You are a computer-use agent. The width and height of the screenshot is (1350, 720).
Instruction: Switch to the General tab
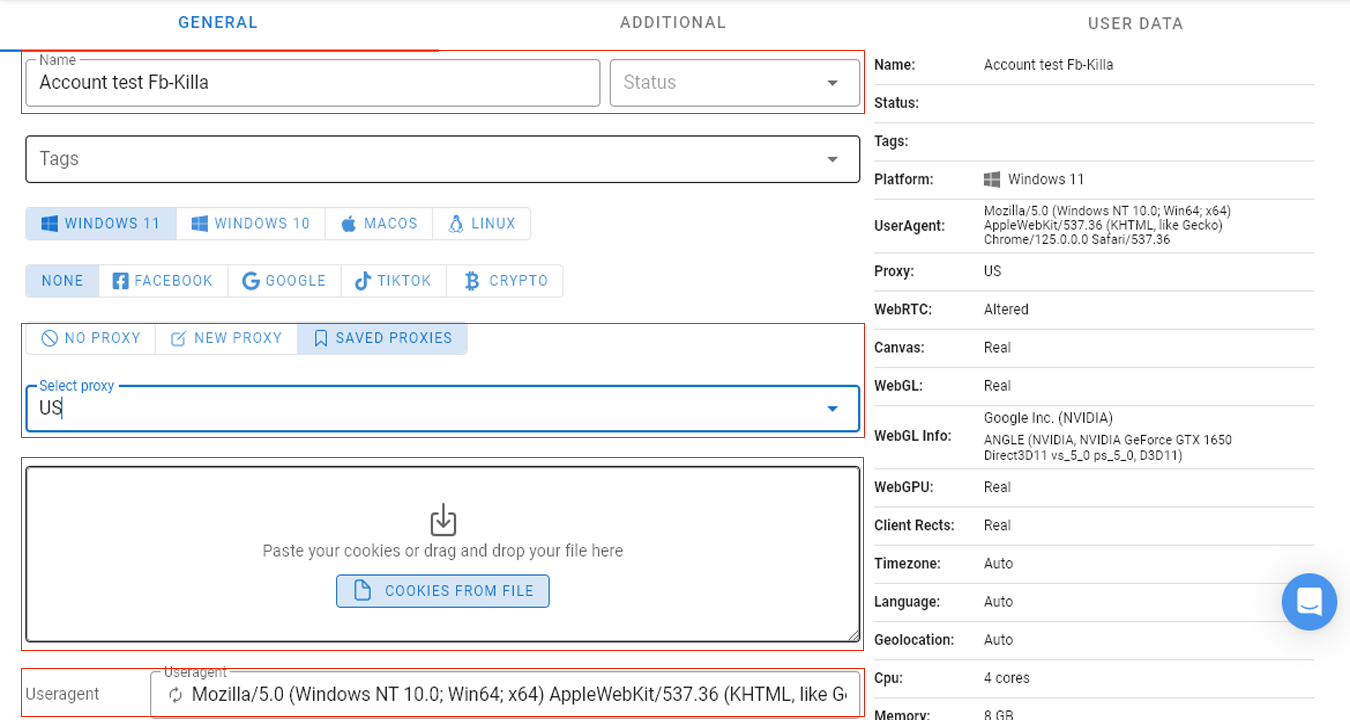pyautogui.click(x=218, y=22)
